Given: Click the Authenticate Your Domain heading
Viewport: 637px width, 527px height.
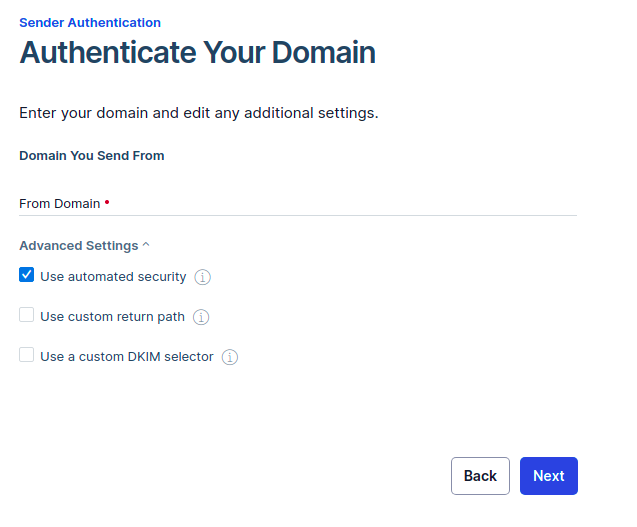Looking at the screenshot, I should (197, 53).
